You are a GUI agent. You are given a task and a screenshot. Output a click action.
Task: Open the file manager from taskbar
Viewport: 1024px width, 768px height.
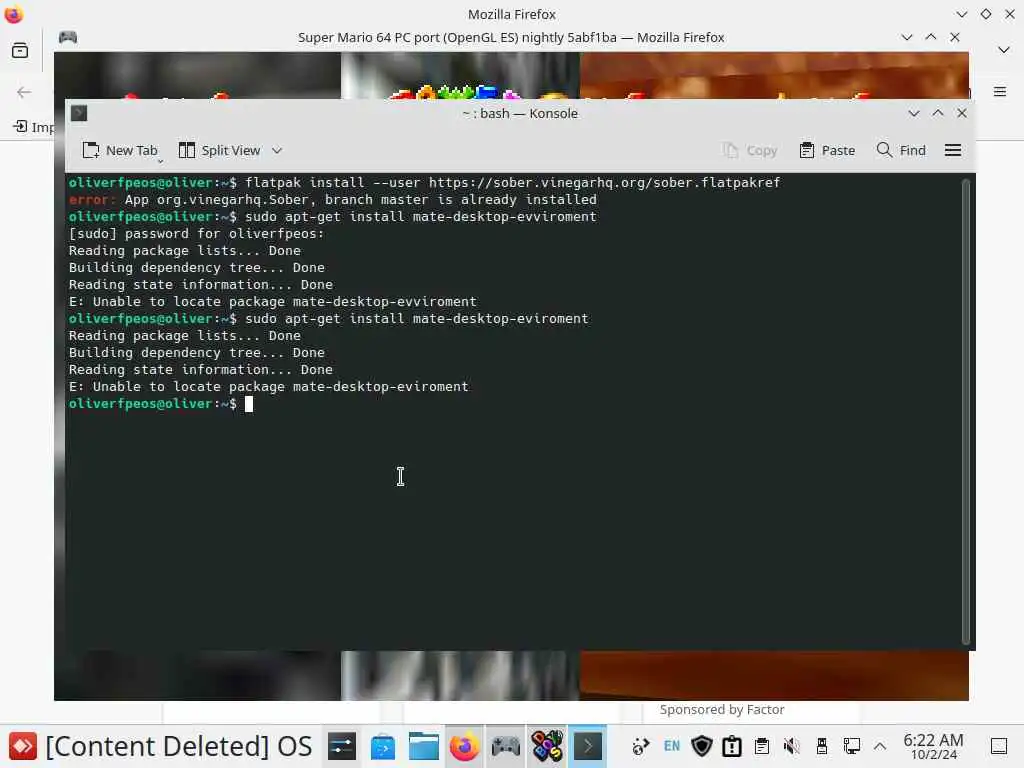coord(424,746)
